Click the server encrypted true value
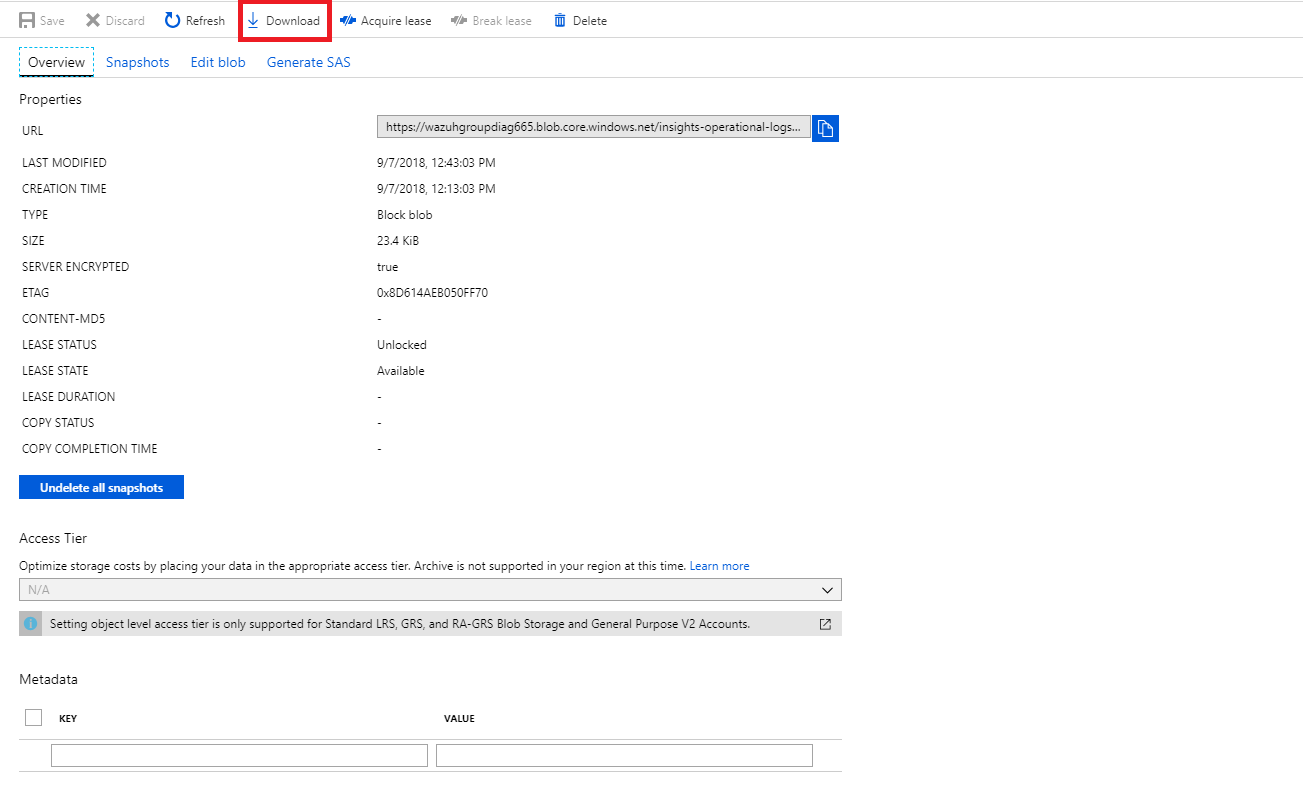Screen dimensions: 1308x787 point(388,267)
